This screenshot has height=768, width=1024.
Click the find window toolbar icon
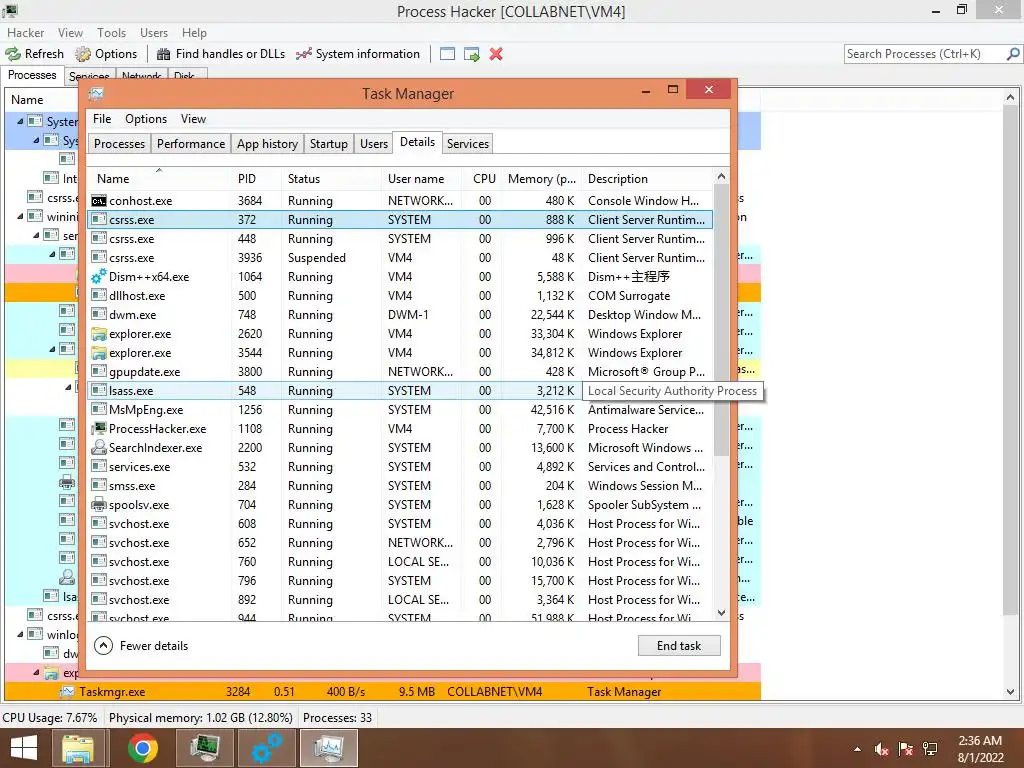pos(447,54)
